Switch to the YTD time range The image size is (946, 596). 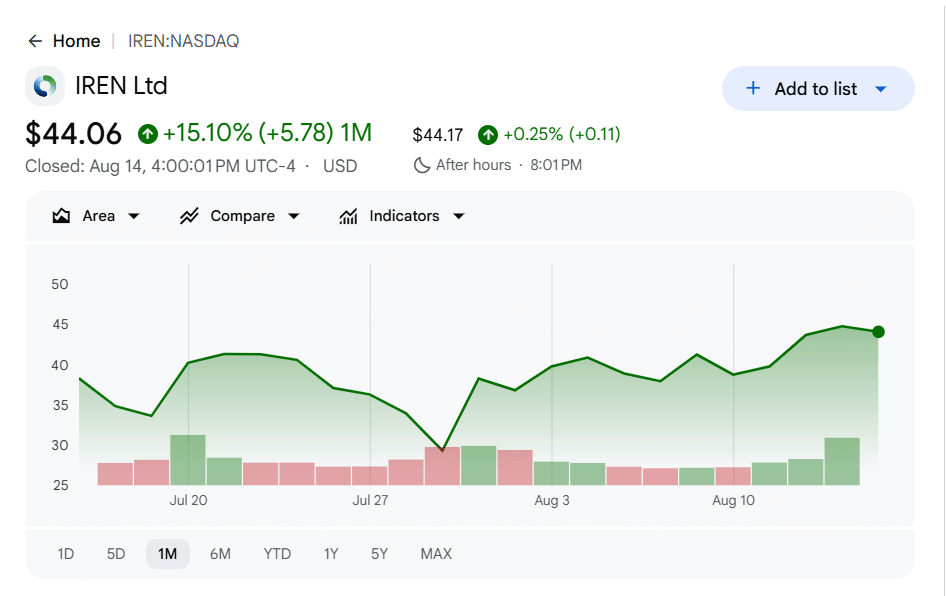pos(277,554)
